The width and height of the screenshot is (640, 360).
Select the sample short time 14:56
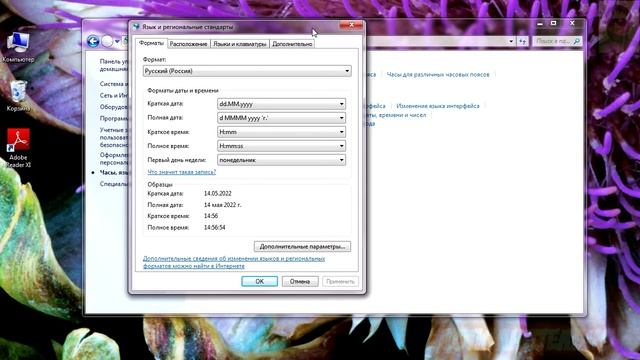pos(211,216)
